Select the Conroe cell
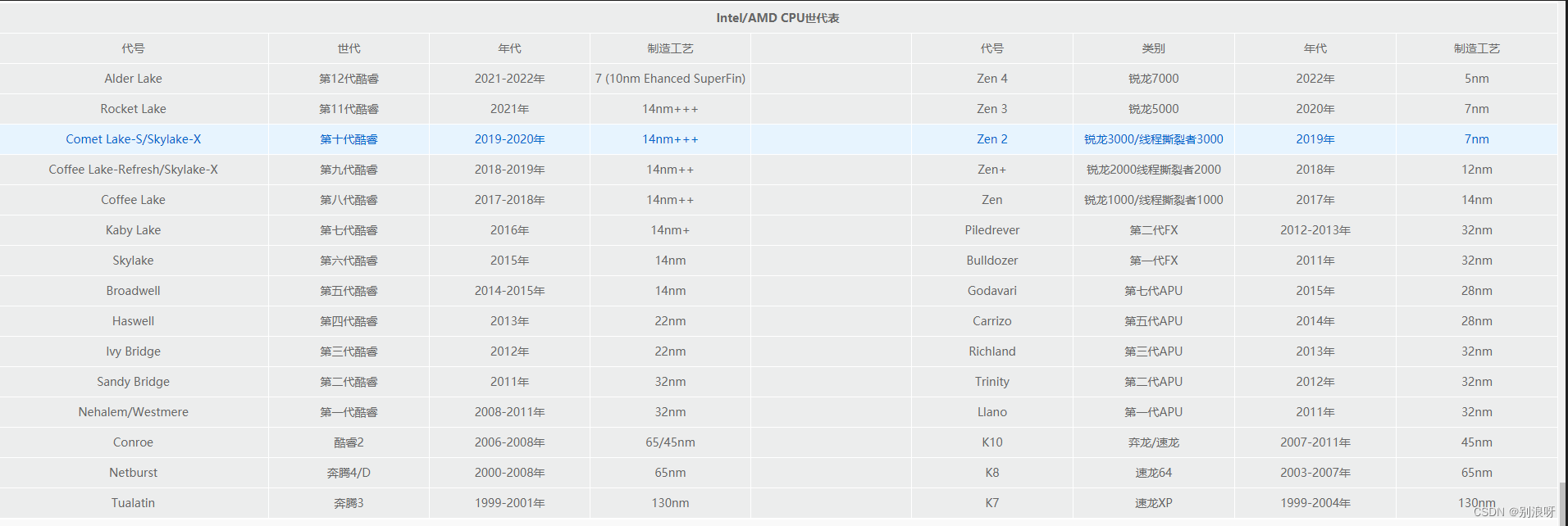The width and height of the screenshot is (1568, 526). click(x=133, y=442)
